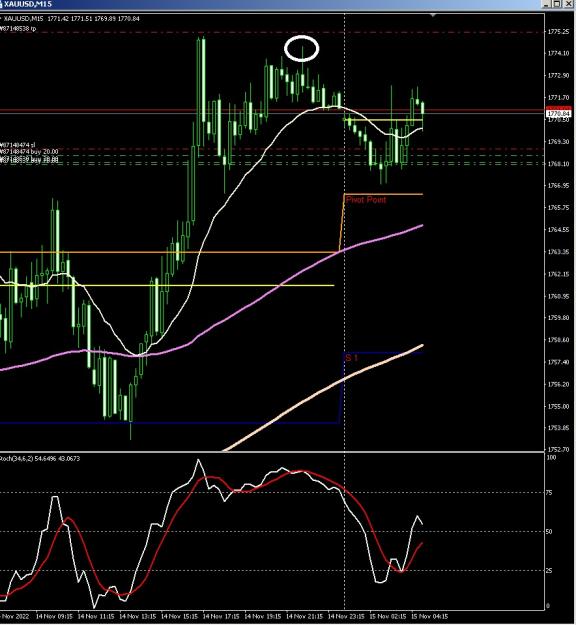Click the 1775.25 price scale label
This screenshot has width=576, height=625.
[558, 31]
